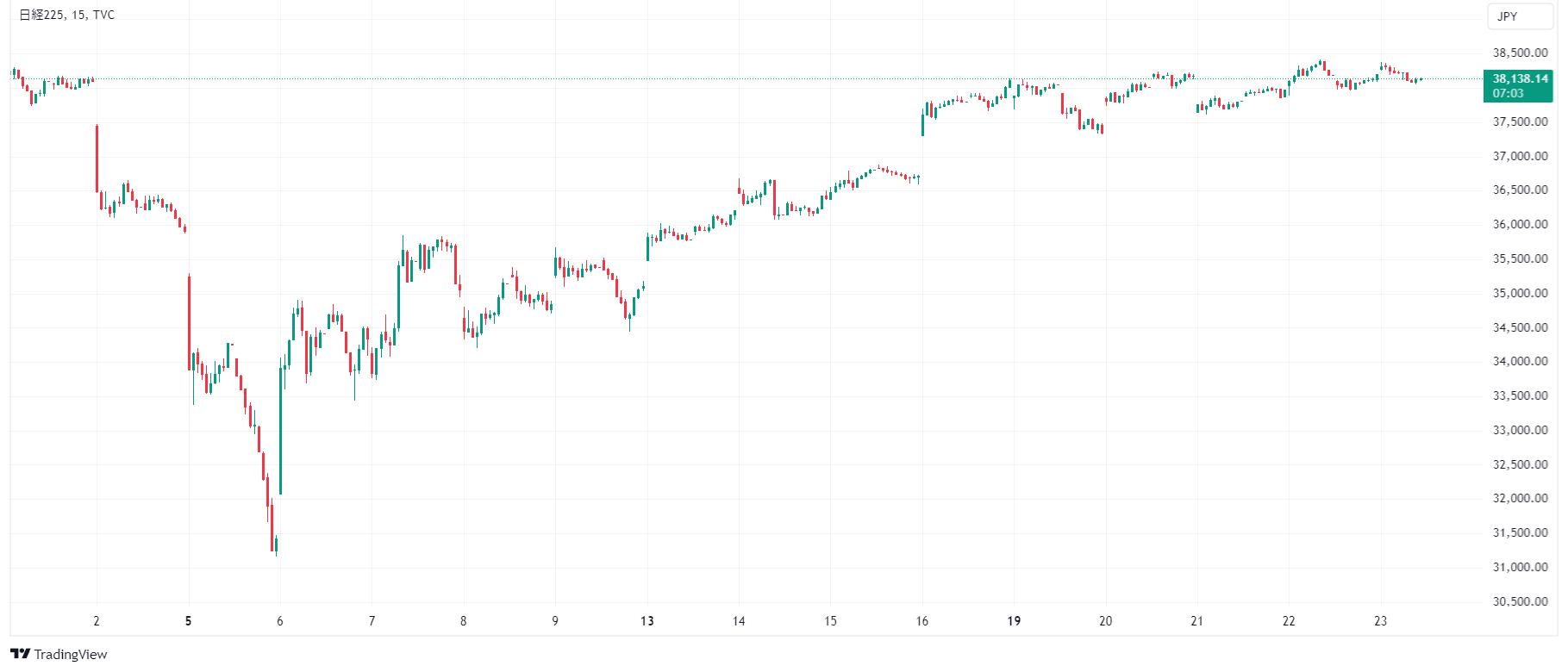The height and width of the screenshot is (672, 1568).
Task: Click the 33,000.00 price axis label
Action: [x=1520, y=430]
